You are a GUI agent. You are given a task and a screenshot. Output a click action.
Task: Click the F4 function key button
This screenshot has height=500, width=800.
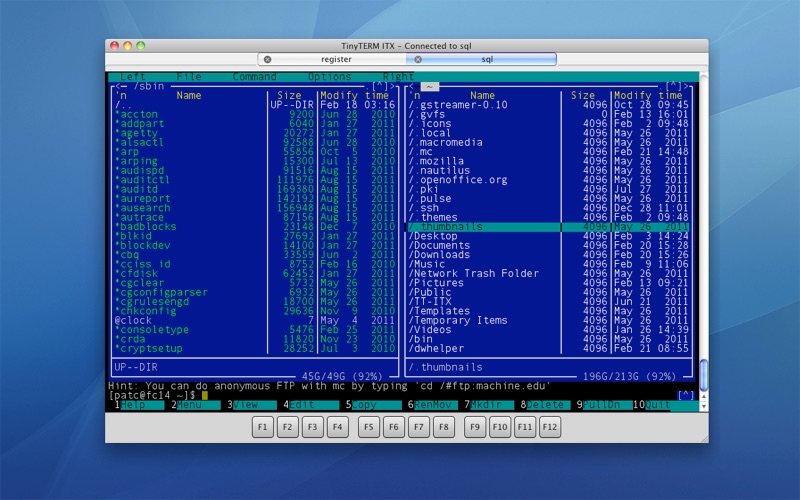coord(337,427)
